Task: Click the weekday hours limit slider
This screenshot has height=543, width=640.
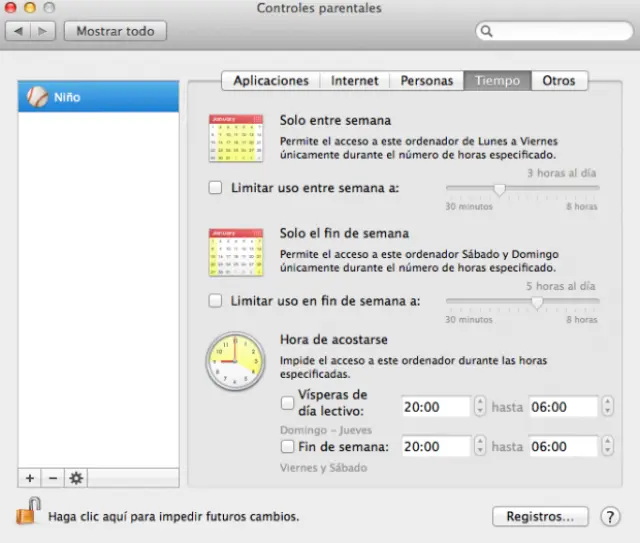Action: pyautogui.click(x=522, y=188)
